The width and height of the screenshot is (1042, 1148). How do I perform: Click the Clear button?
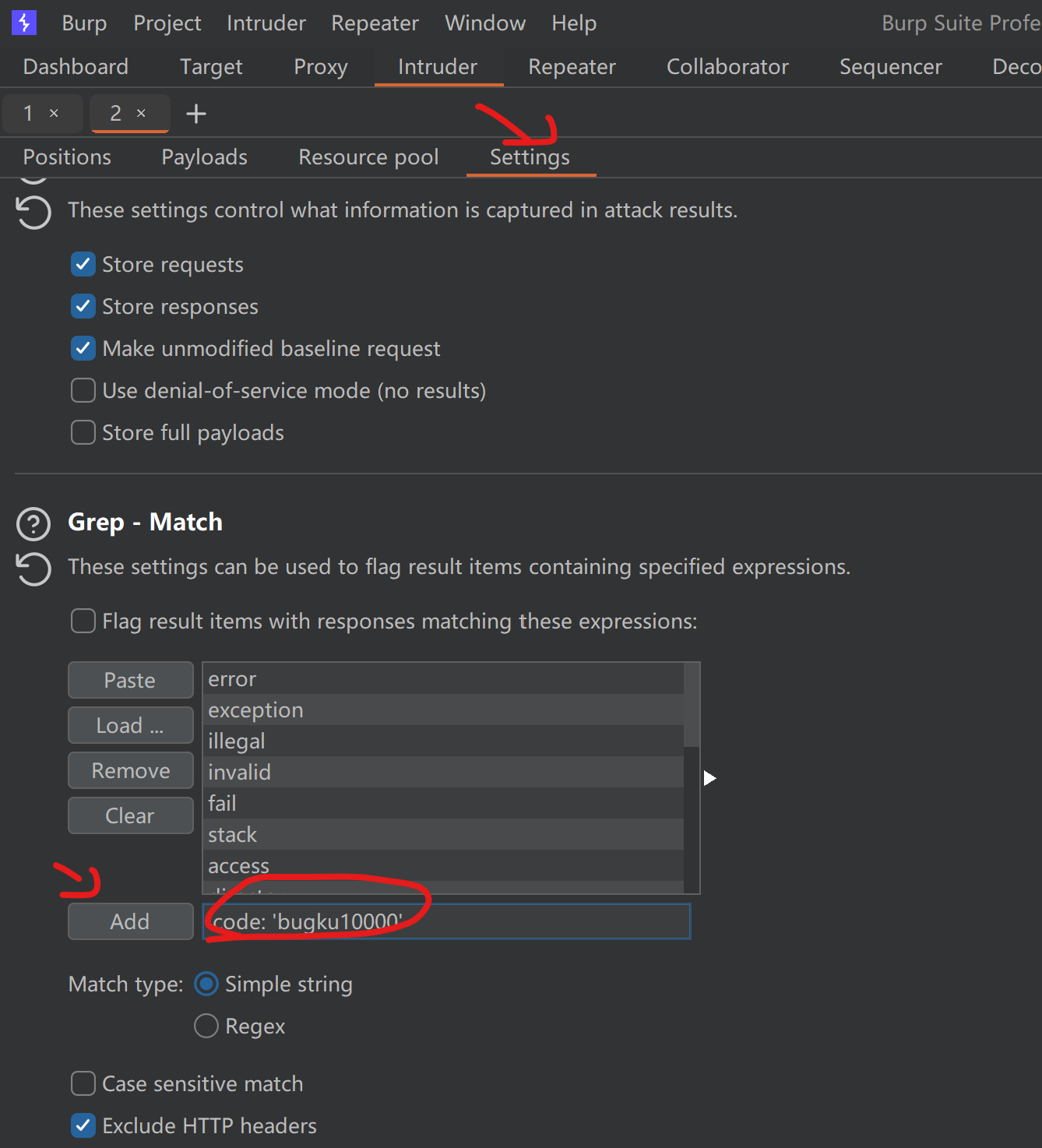pyautogui.click(x=130, y=816)
